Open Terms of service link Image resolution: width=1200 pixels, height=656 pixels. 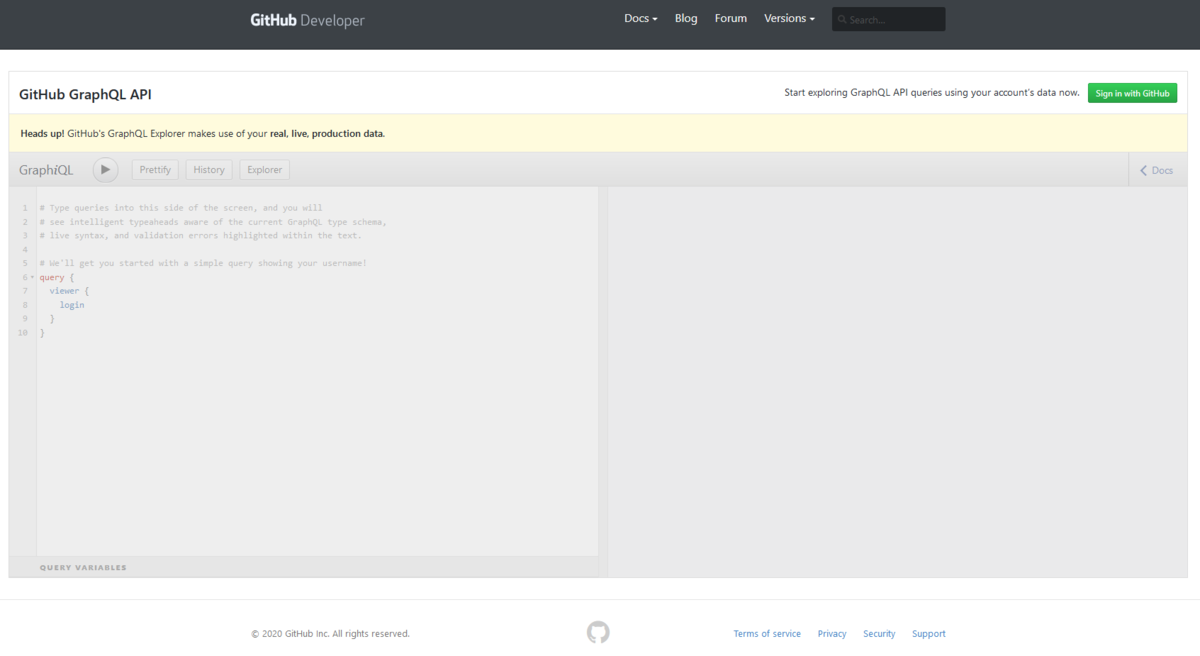tap(767, 634)
